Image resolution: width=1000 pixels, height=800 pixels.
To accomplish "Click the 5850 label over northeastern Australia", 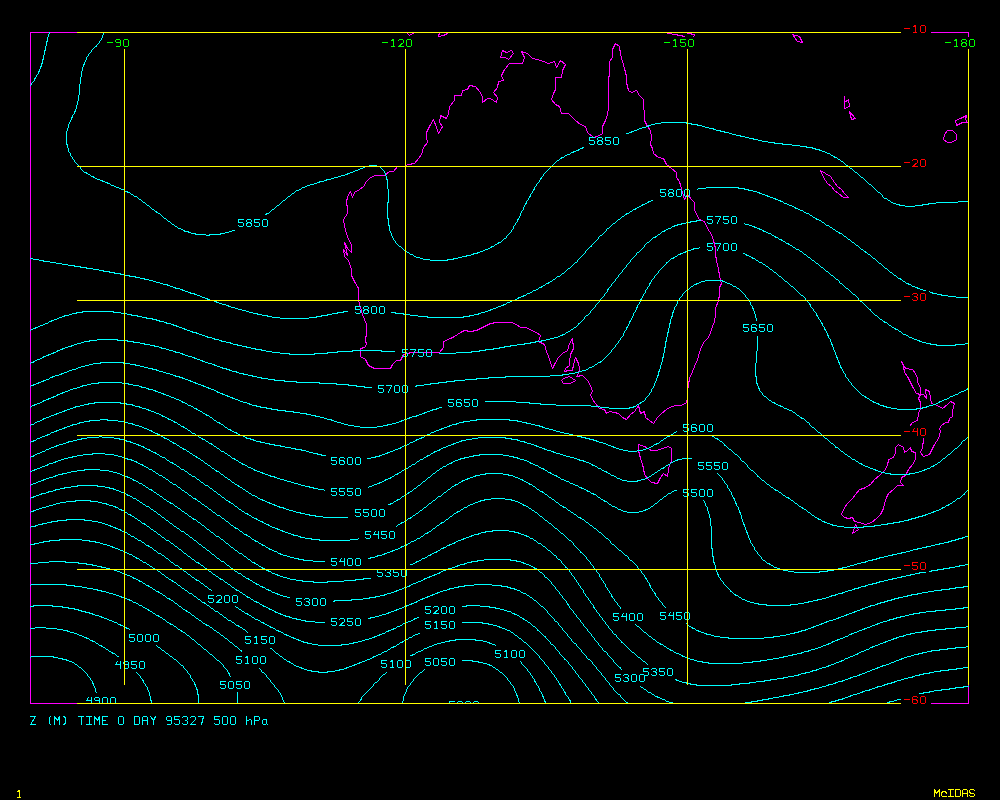I will click(x=604, y=141).
